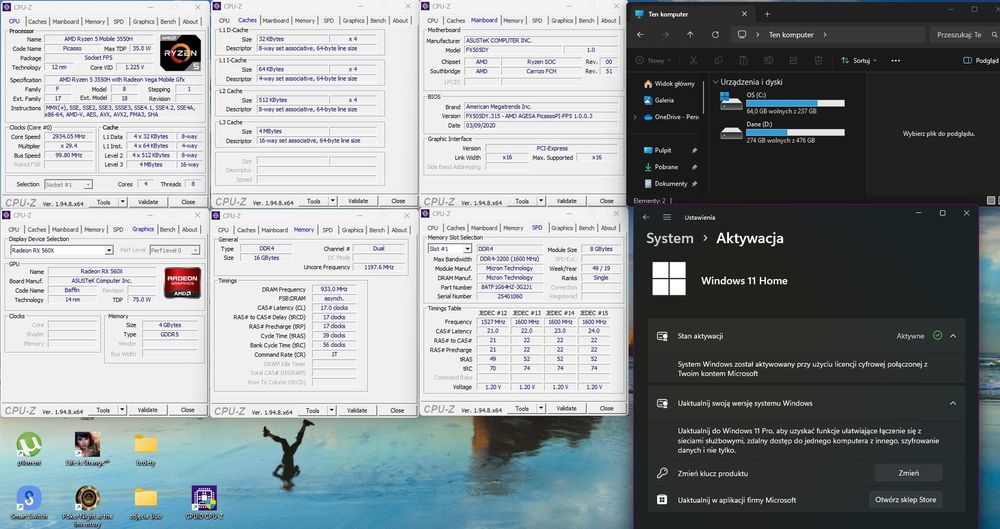This screenshot has height=529, width=1000.
Task: Switch to SPD tab in the Graphics window
Action: 118,230
